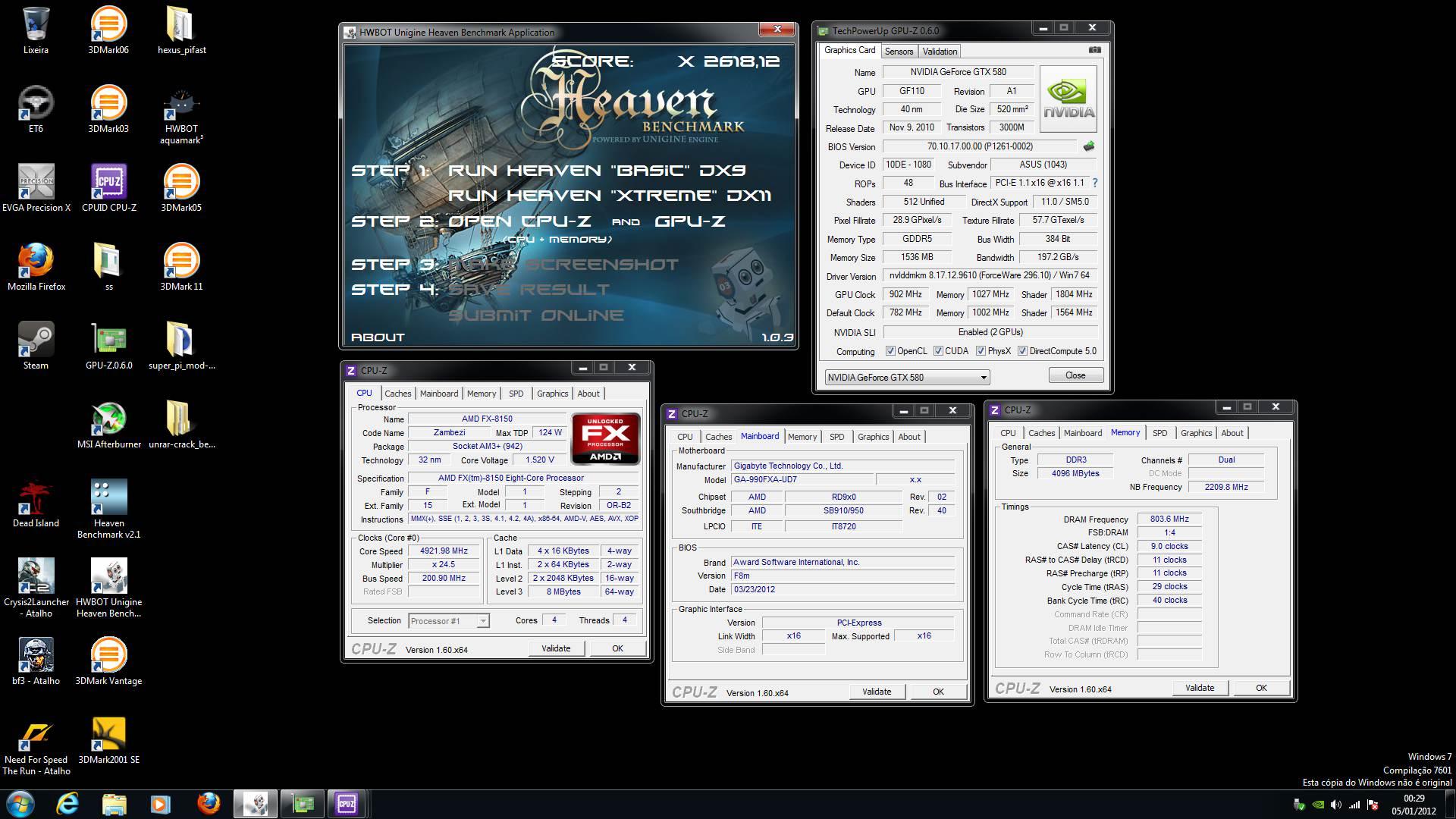Open Windows Explorer from taskbar
This screenshot has width=1456, height=819.
[114, 803]
